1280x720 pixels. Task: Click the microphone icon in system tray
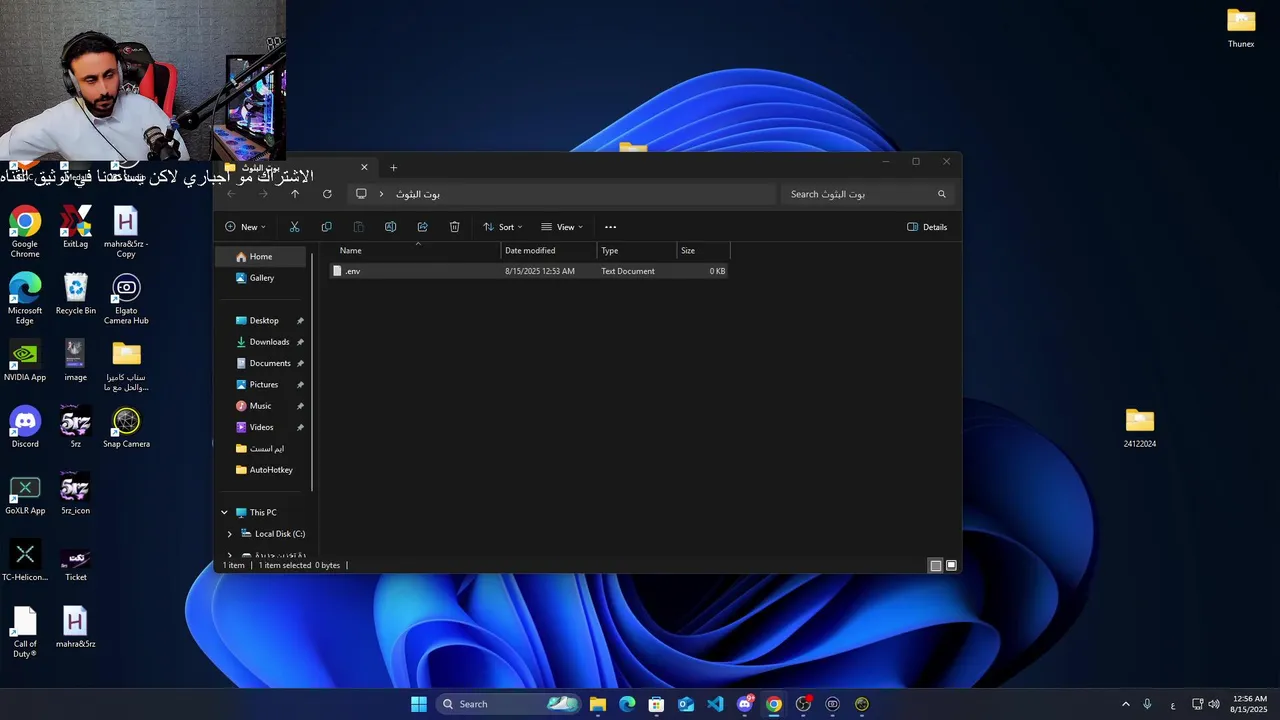(1147, 704)
